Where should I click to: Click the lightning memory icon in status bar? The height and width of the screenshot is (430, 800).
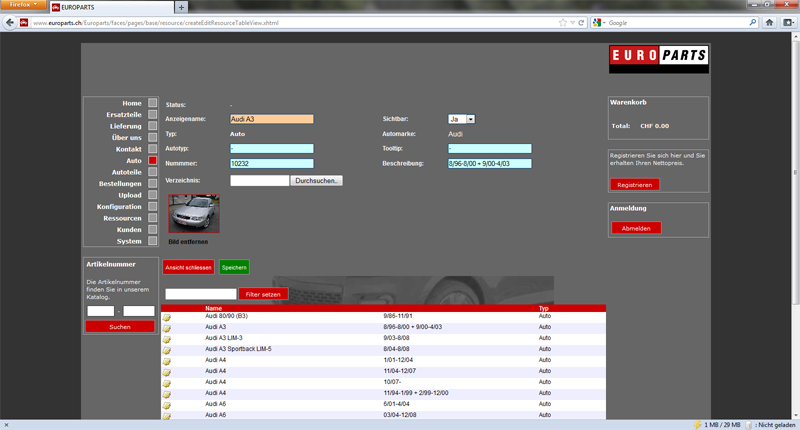point(697,425)
